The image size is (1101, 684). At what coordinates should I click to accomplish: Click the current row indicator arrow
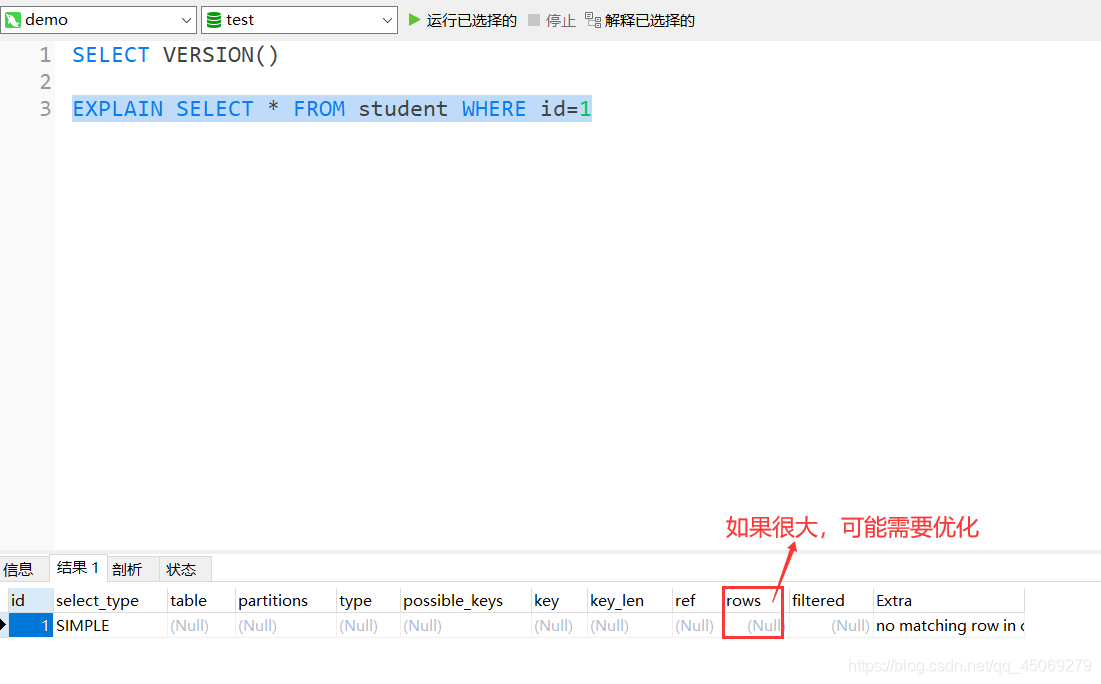[x=4, y=624]
